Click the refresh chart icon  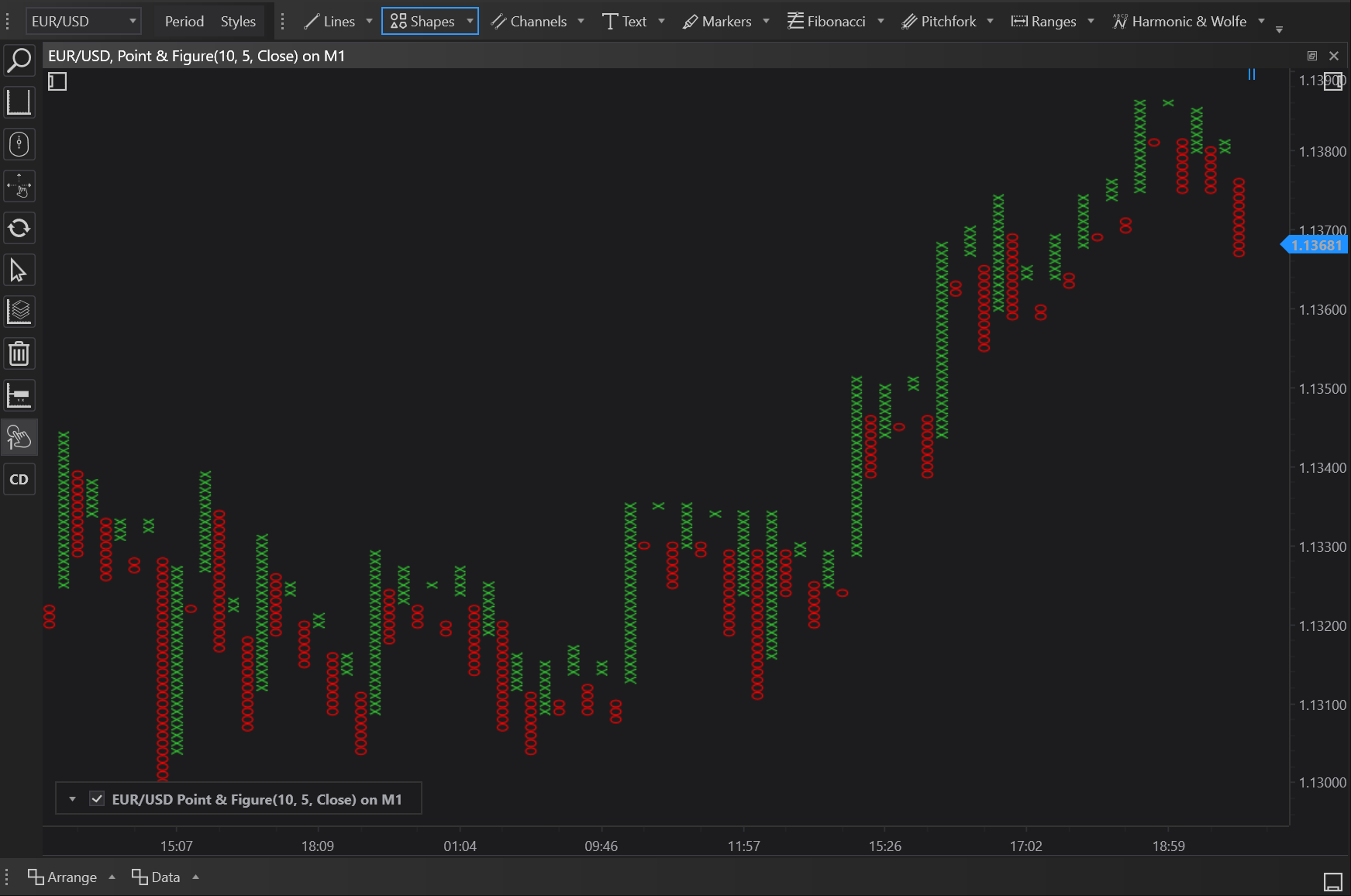[x=19, y=229]
